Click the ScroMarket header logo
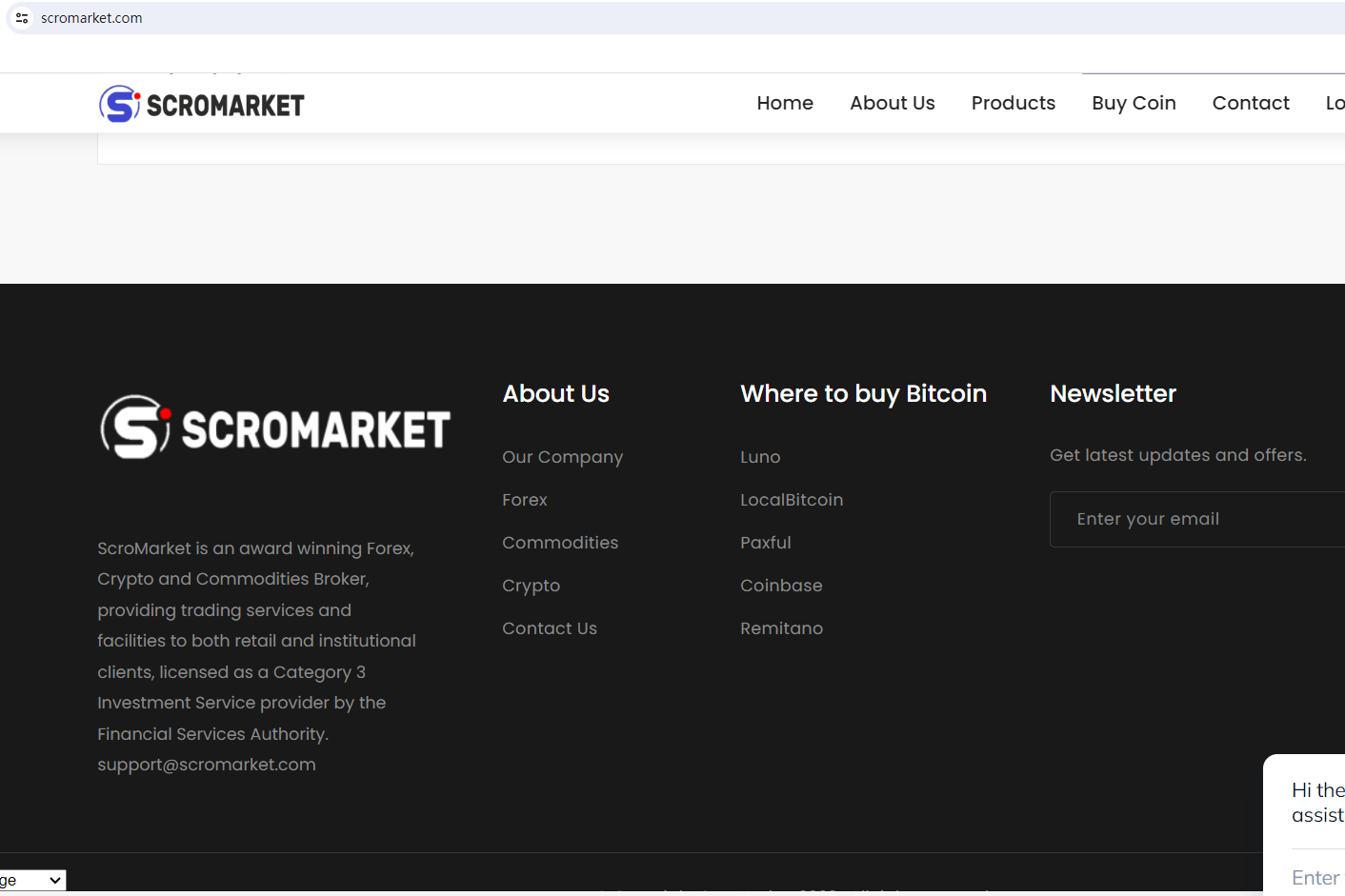This screenshot has width=1345, height=896. pos(202,104)
